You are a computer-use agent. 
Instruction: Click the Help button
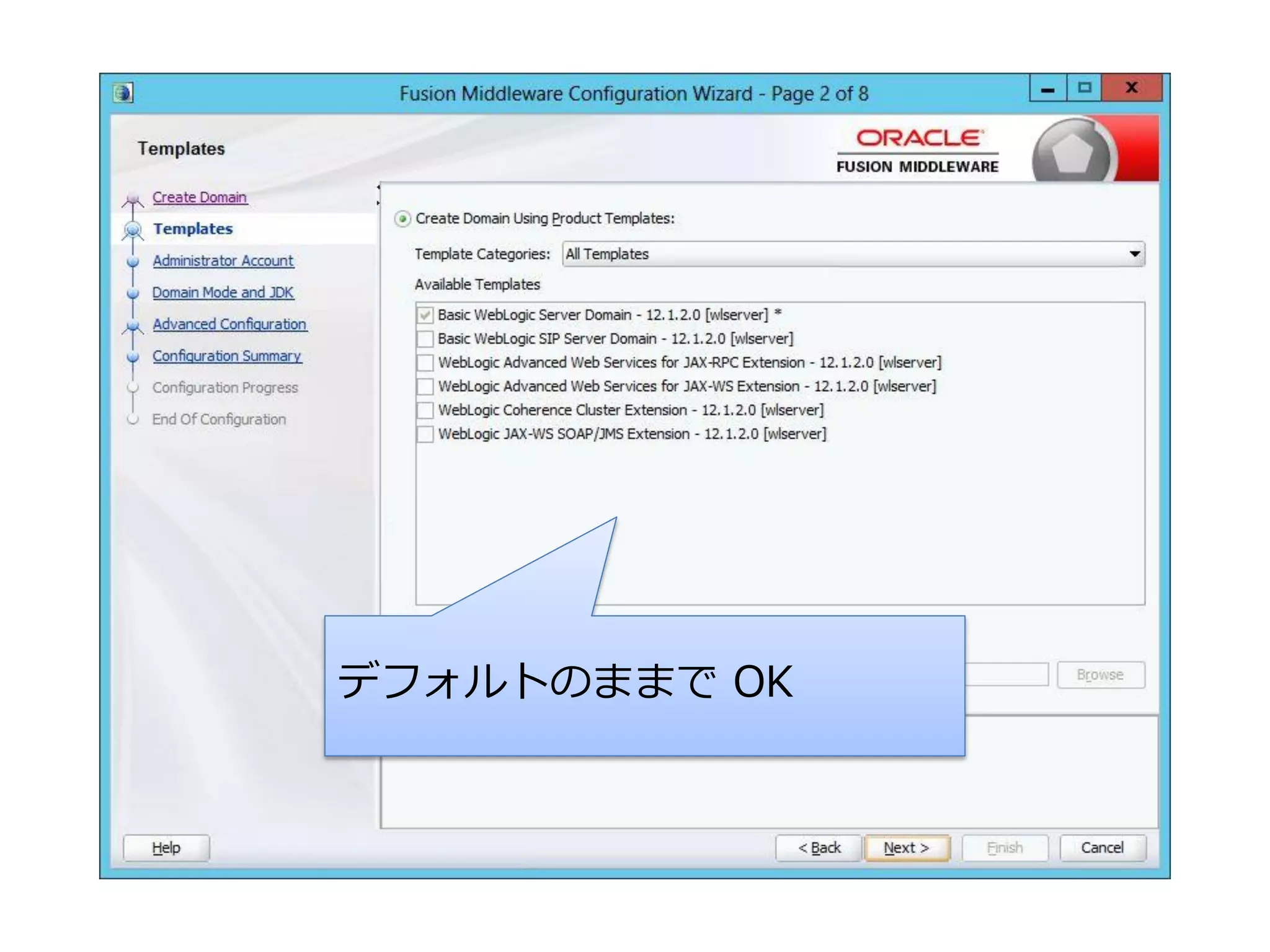(166, 848)
